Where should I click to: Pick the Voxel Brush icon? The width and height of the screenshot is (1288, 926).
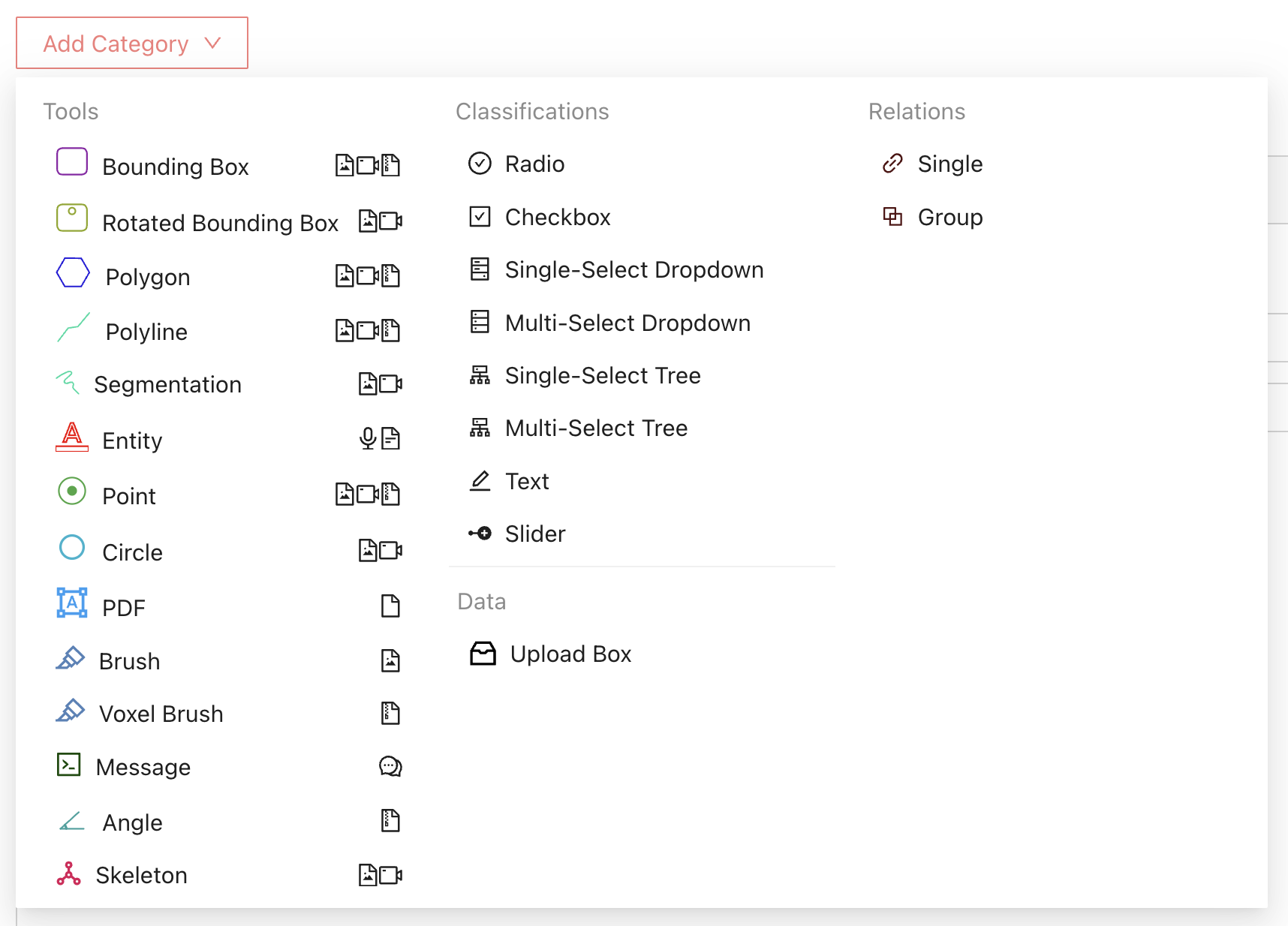click(70, 711)
